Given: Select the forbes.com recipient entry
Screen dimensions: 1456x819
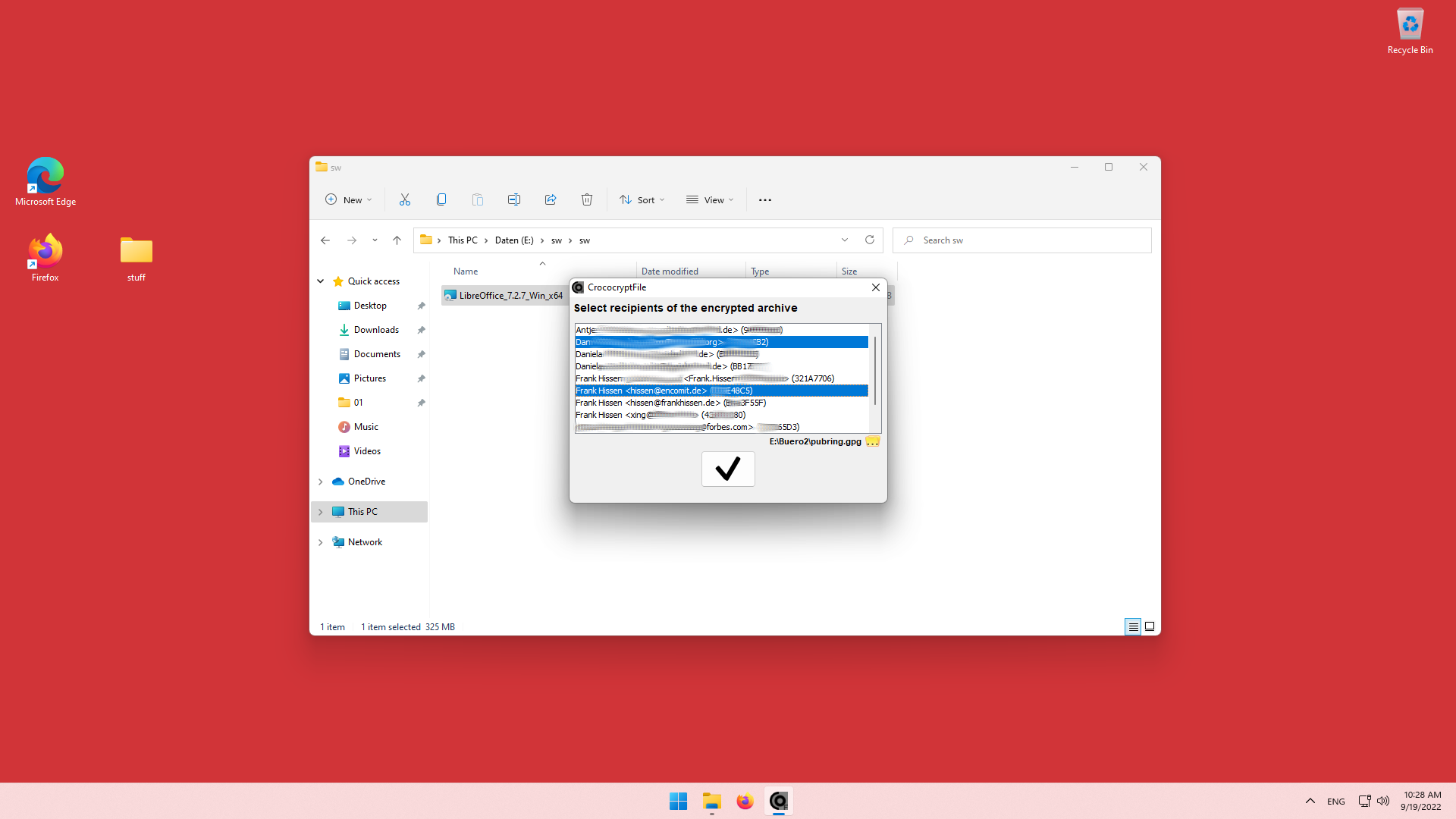Looking at the screenshot, I should [721, 427].
